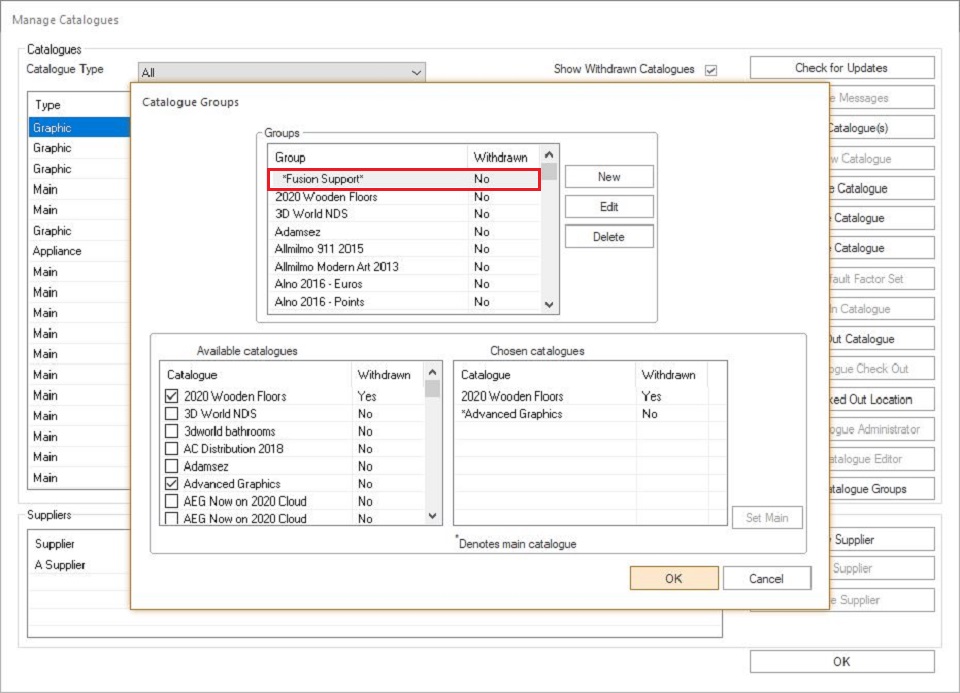Select 3D World NDS group row
960x693 pixels.
pos(404,214)
